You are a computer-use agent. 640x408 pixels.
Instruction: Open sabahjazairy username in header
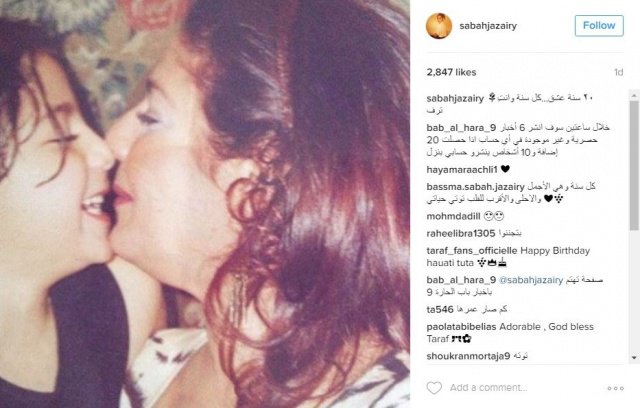[x=488, y=26]
